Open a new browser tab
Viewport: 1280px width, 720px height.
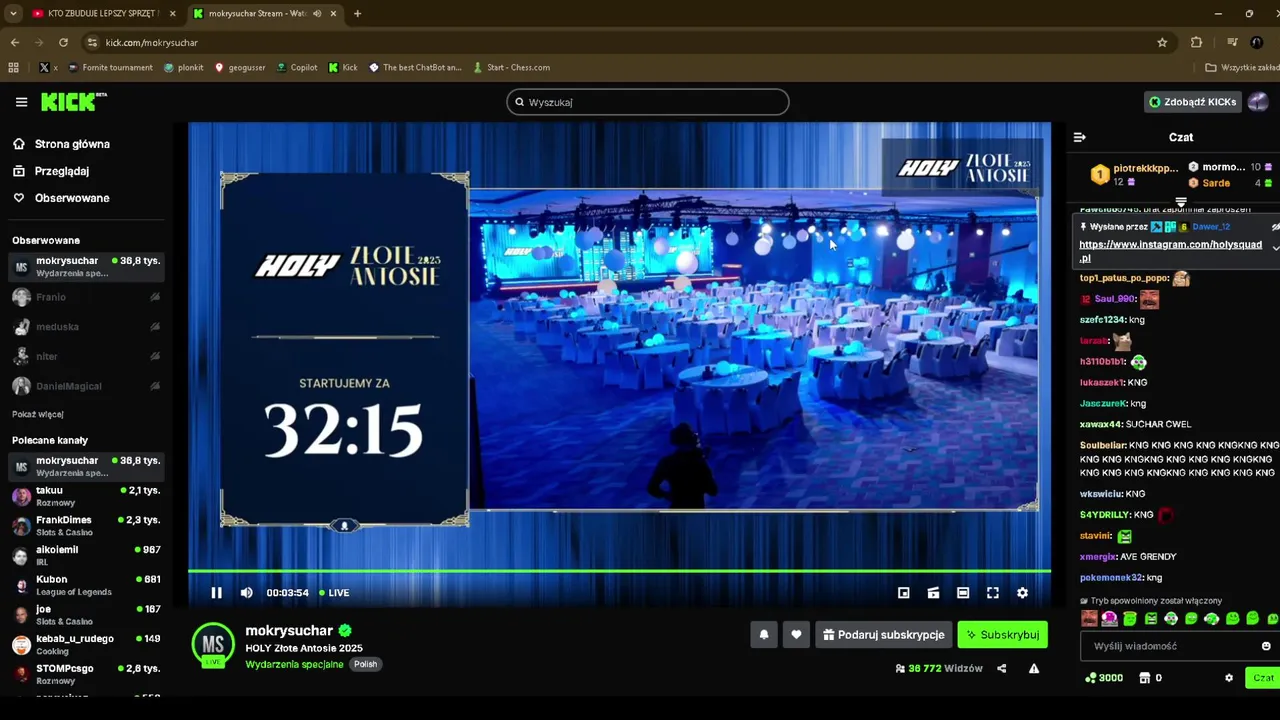point(357,14)
